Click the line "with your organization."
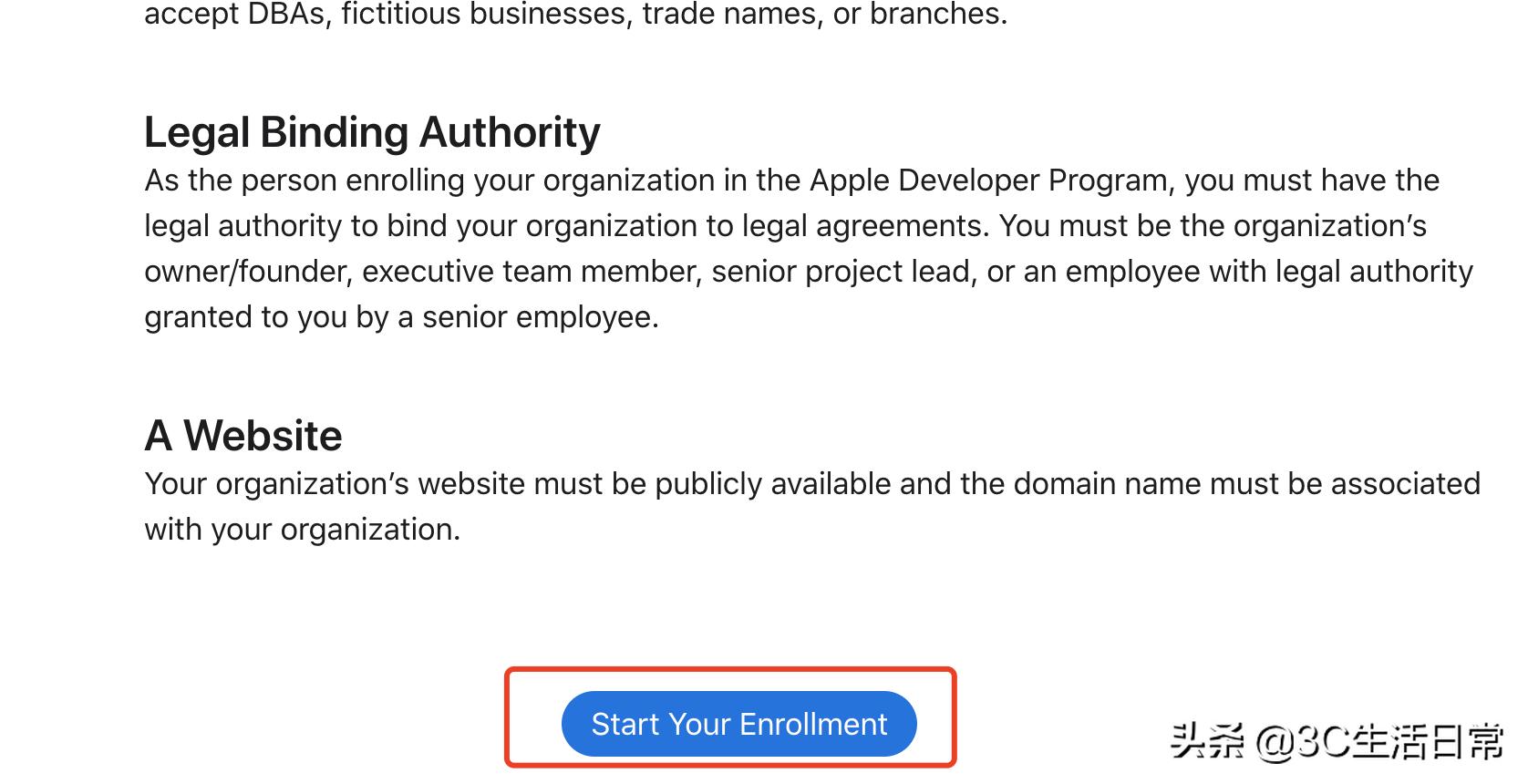Viewport: 1528px width, 784px height. click(x=303, y=530)
